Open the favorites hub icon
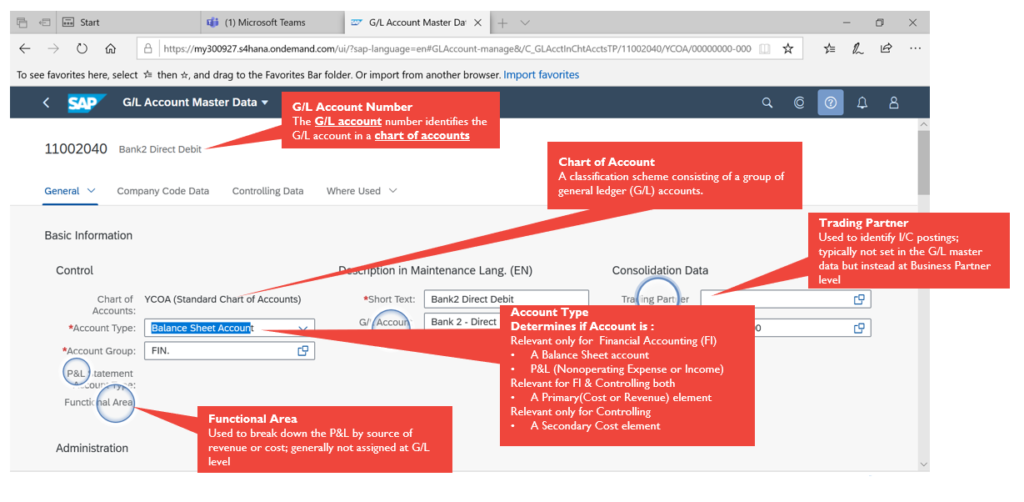The height and width of the screenshot is (502, 1024). click(x=830, y=48)
